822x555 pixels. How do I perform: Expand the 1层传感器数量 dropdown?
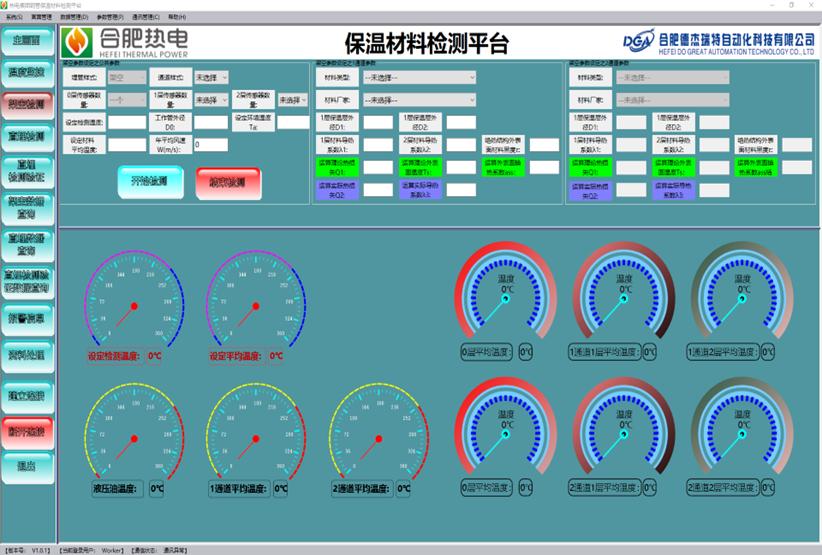pos(211,100)
